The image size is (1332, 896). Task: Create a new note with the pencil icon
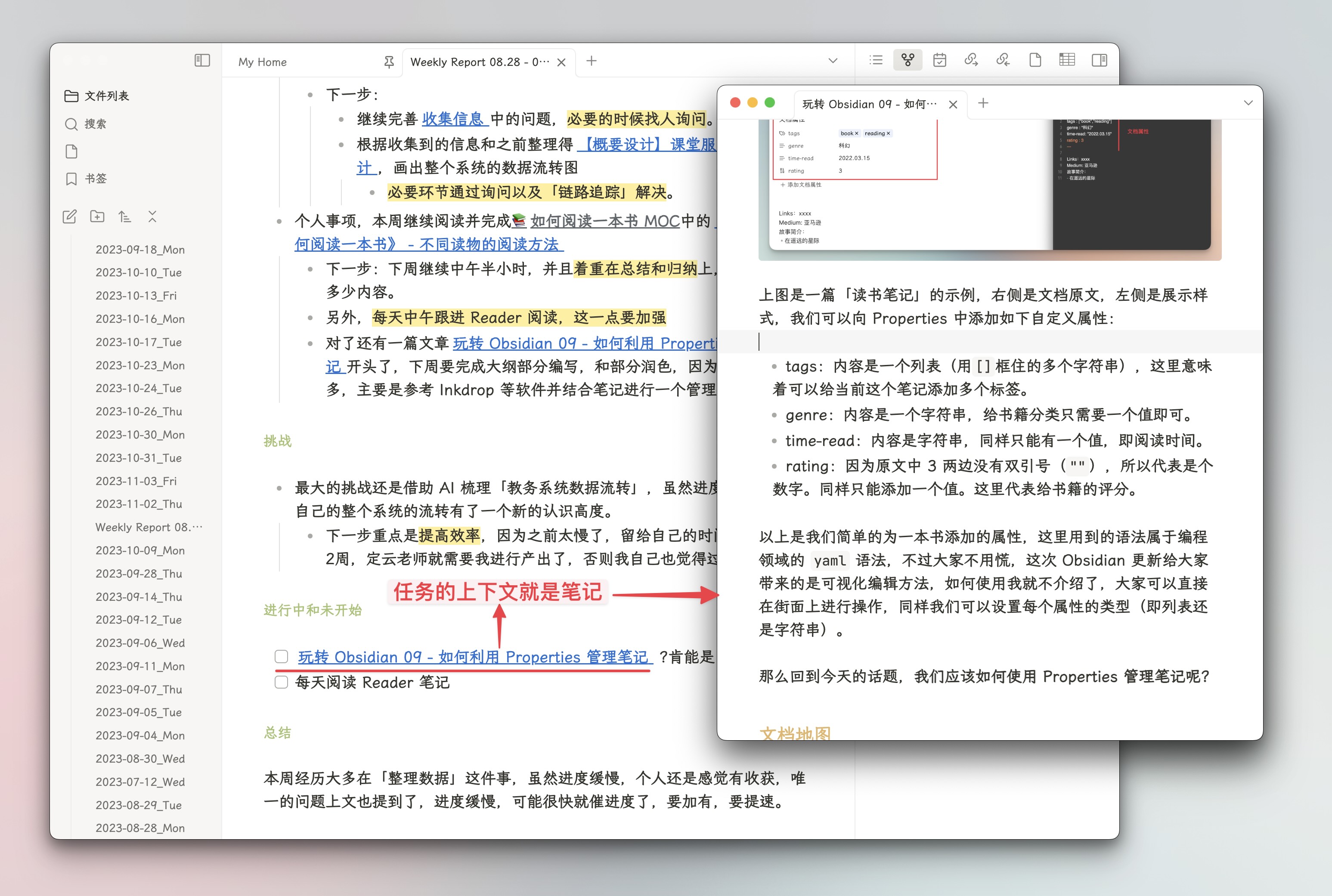[x=70, y=216]
